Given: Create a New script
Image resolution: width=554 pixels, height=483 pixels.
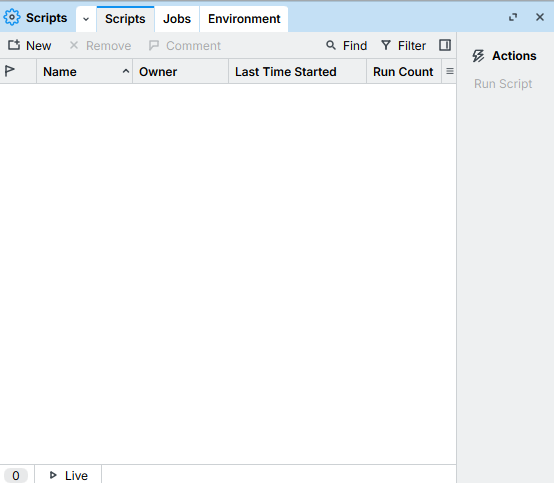Looking at the screenshot, I should (x=30, y=46).
